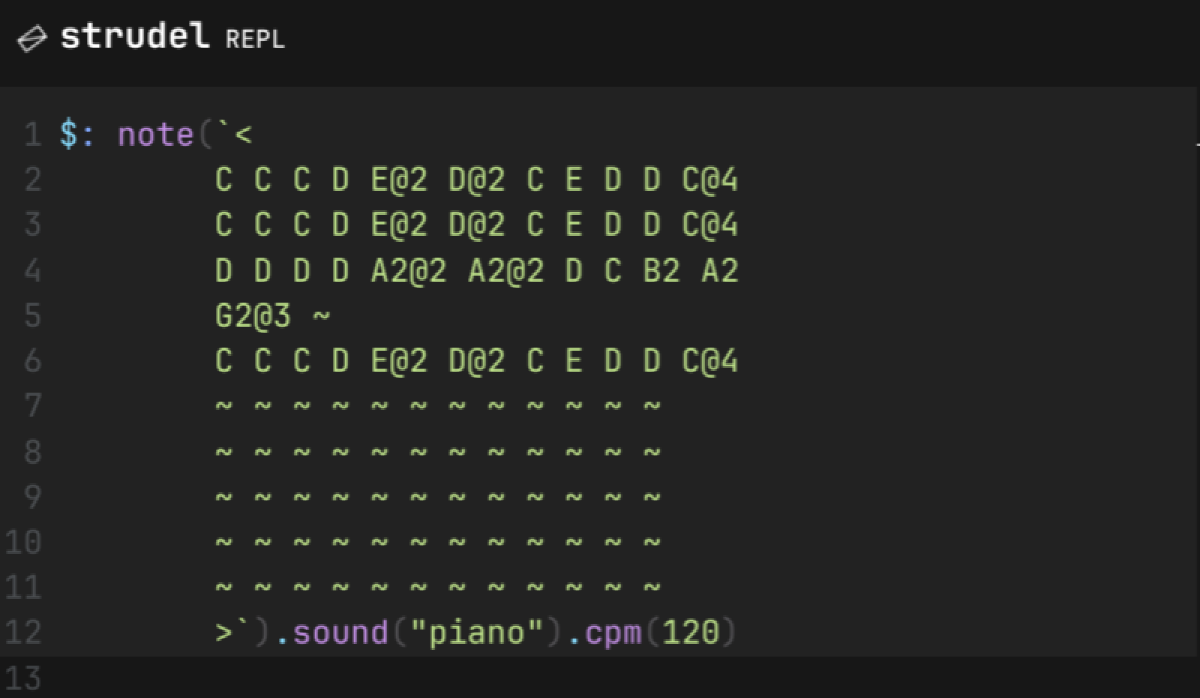Click line number 1 in gutter

coord(33,135)
